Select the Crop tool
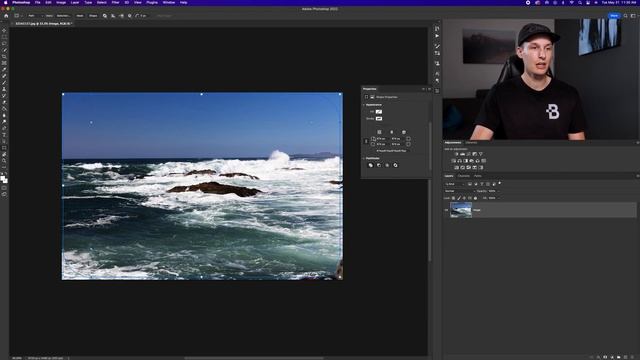640x360 pixels. coord(4,57)
